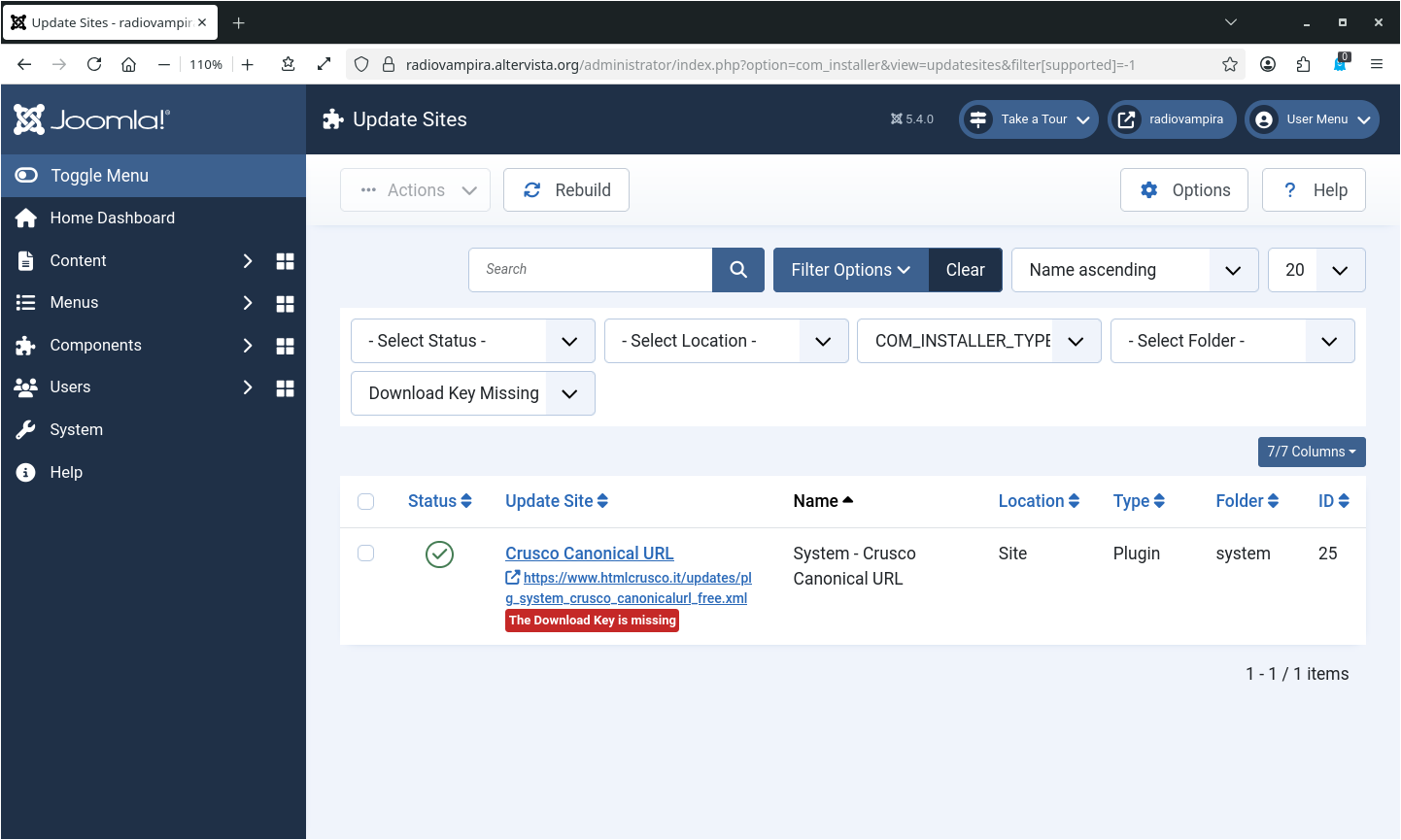Click the Search text field
The height and width of the screenshot is (840, 1401).
click(x=591, y=270)
